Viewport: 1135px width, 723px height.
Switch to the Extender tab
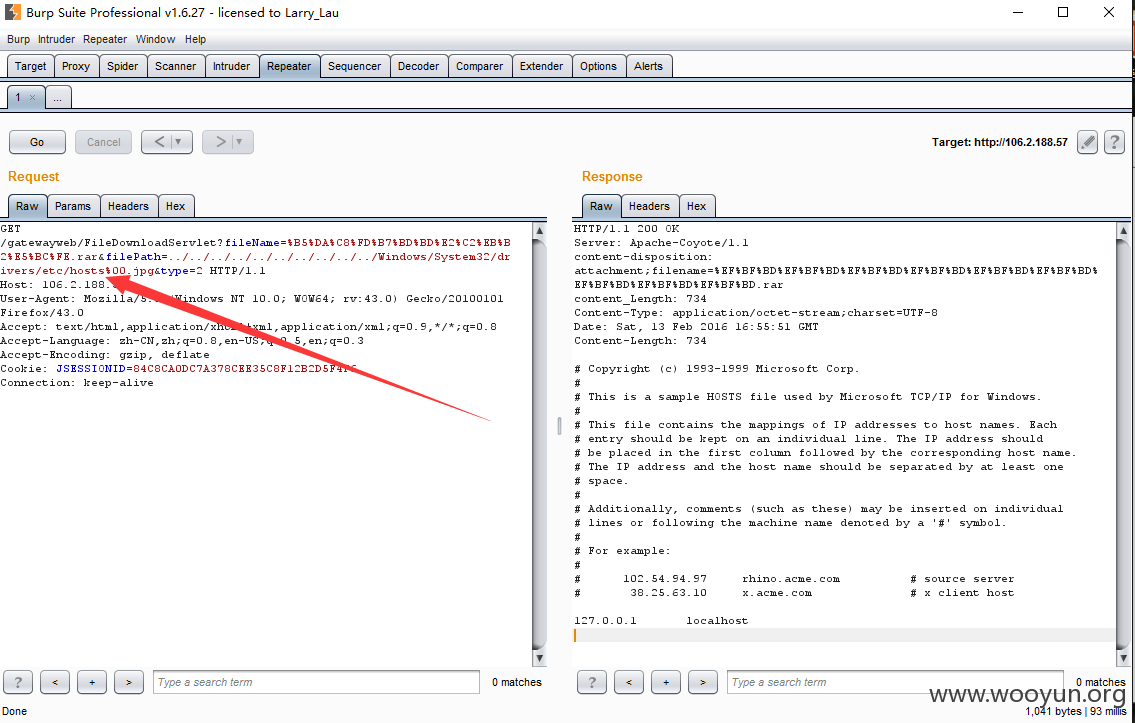pyautogui.click(x=541, y=66)
